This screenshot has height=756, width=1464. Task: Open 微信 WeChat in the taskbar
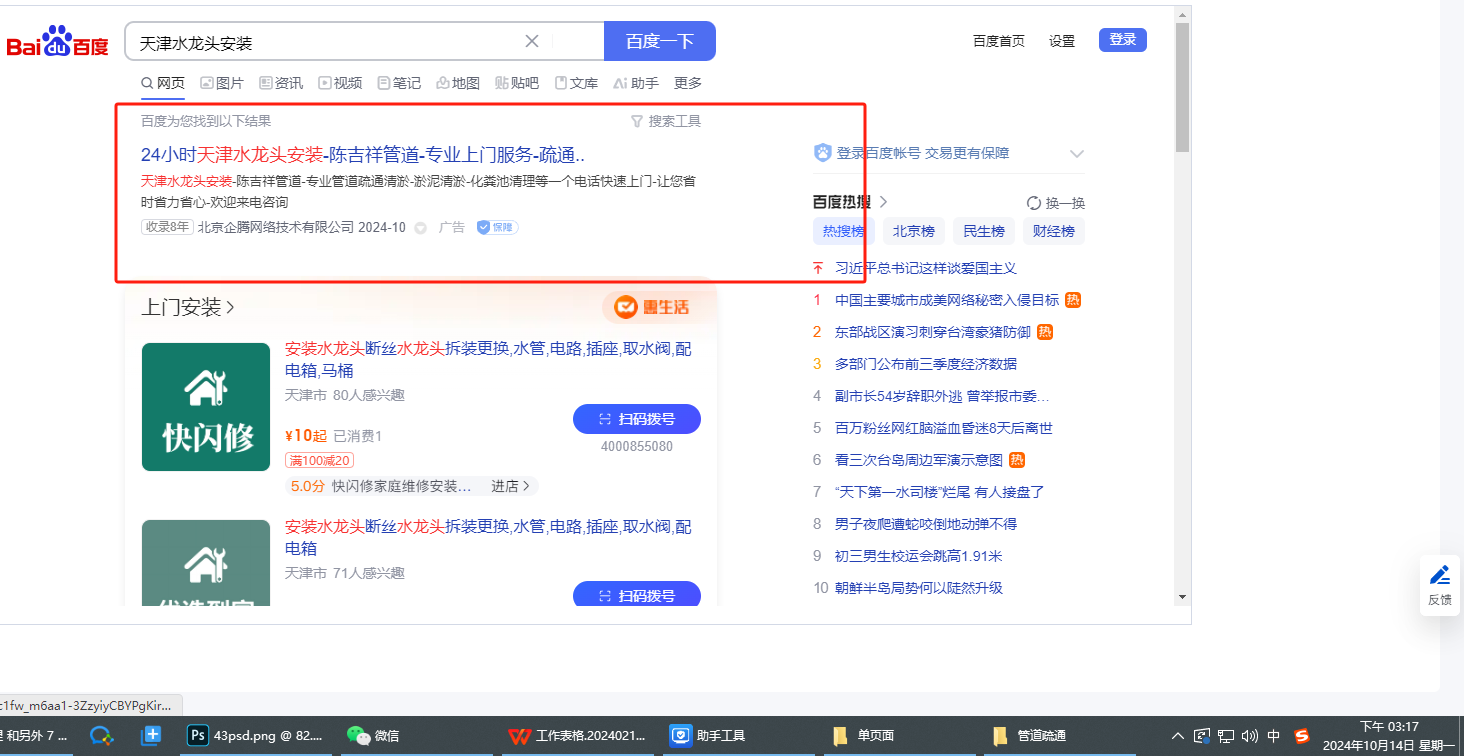(358, 736)
